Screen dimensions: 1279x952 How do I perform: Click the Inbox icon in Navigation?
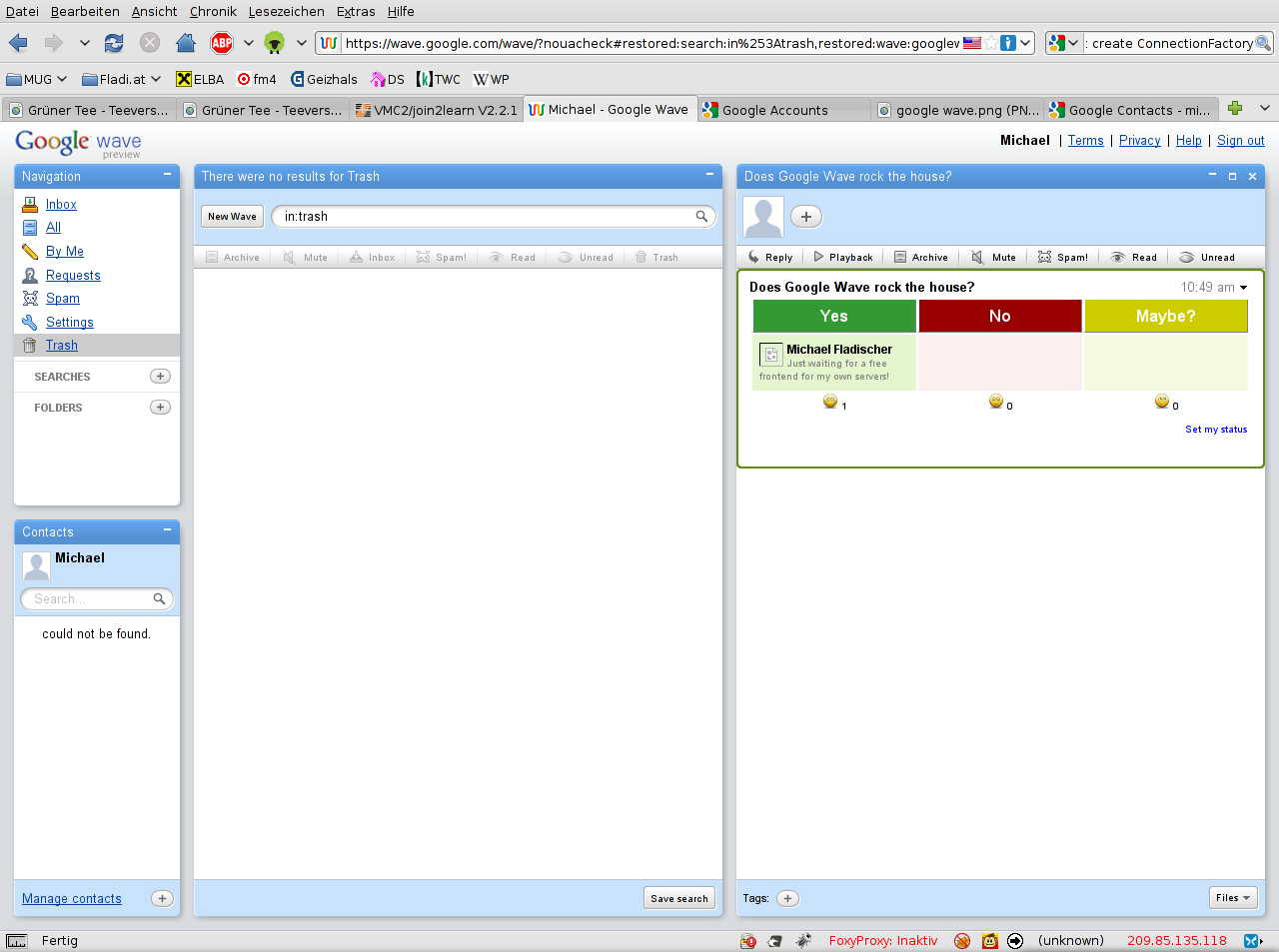pyautogui.click(x=30, y=204)
